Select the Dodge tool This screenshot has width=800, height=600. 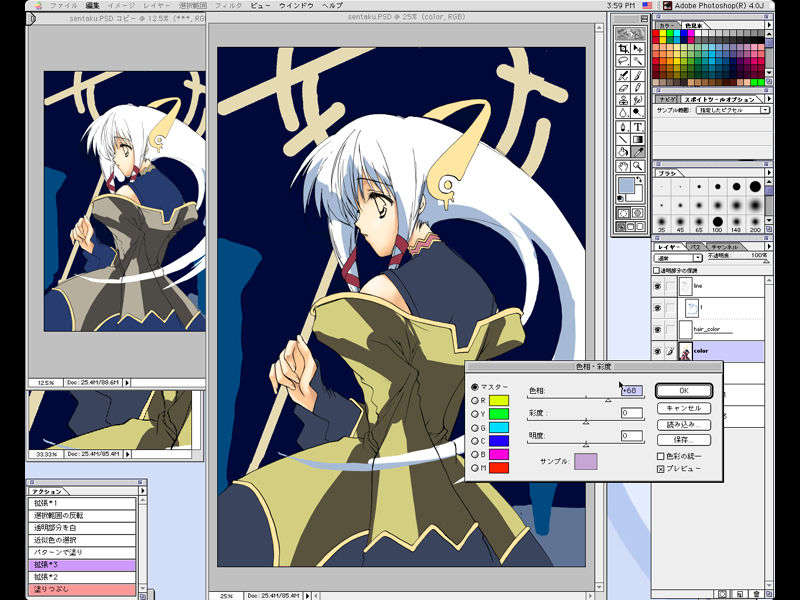638,112
